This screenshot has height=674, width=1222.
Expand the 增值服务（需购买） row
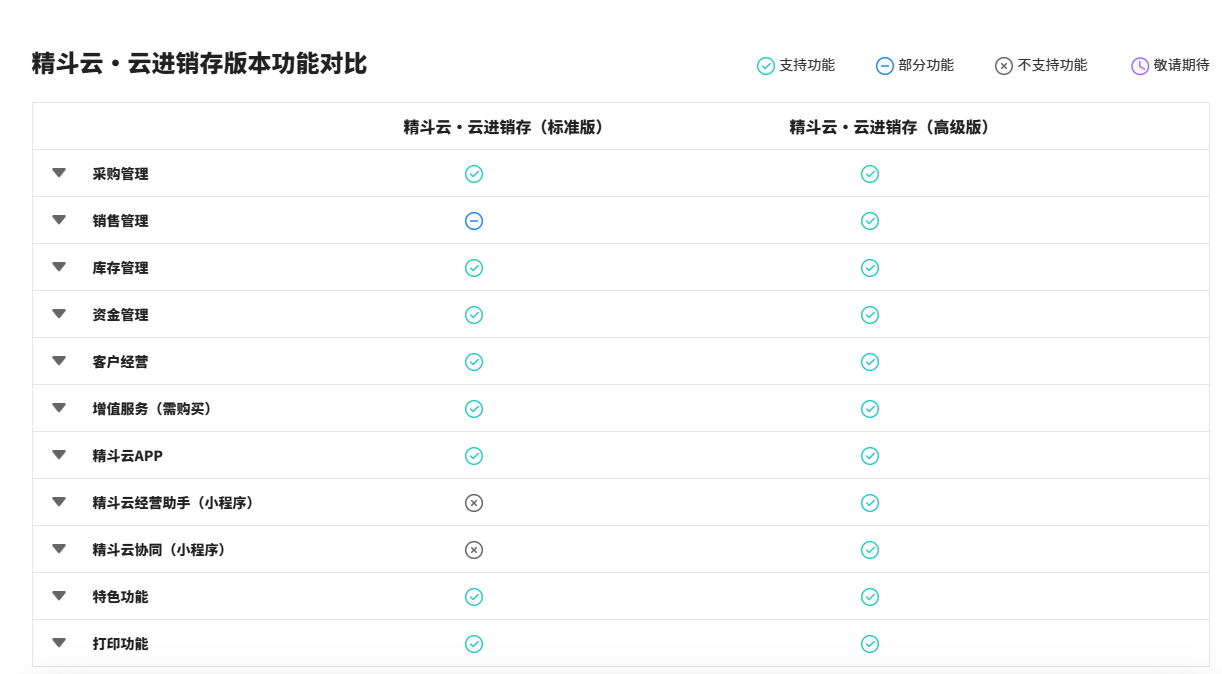coord(58,408)
